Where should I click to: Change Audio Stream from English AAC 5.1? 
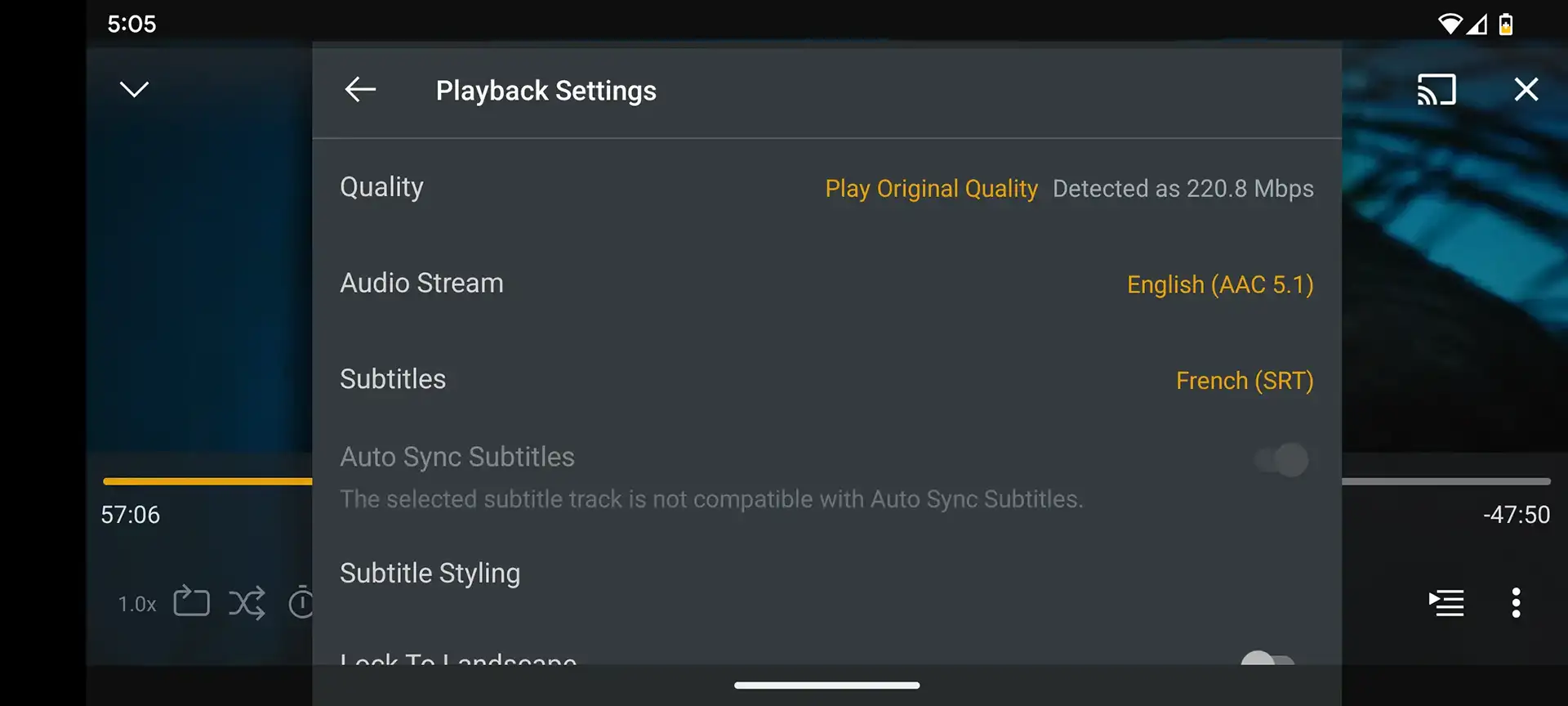coord(1220,284)
